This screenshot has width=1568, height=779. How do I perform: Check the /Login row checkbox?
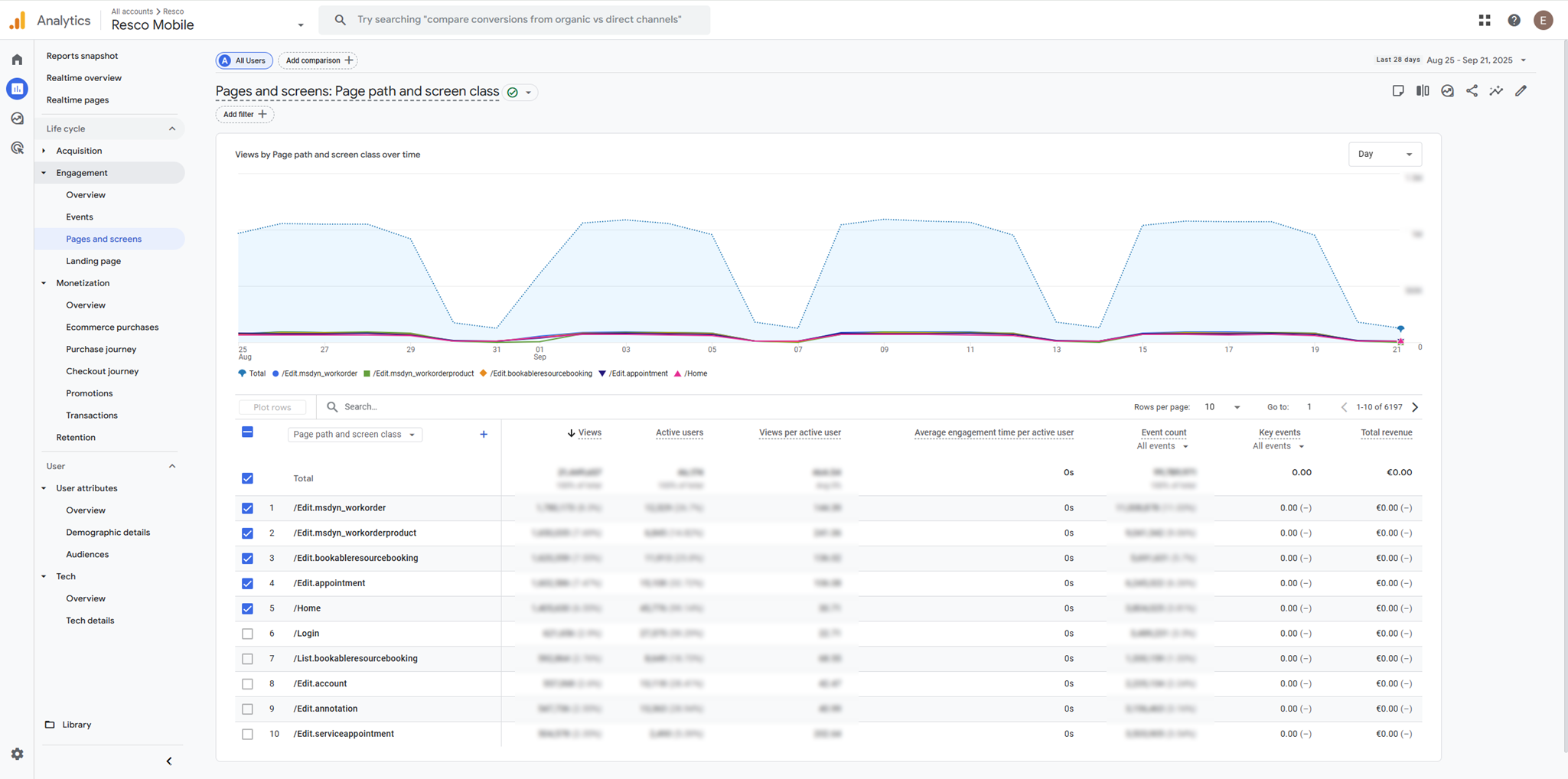point(247,634)
